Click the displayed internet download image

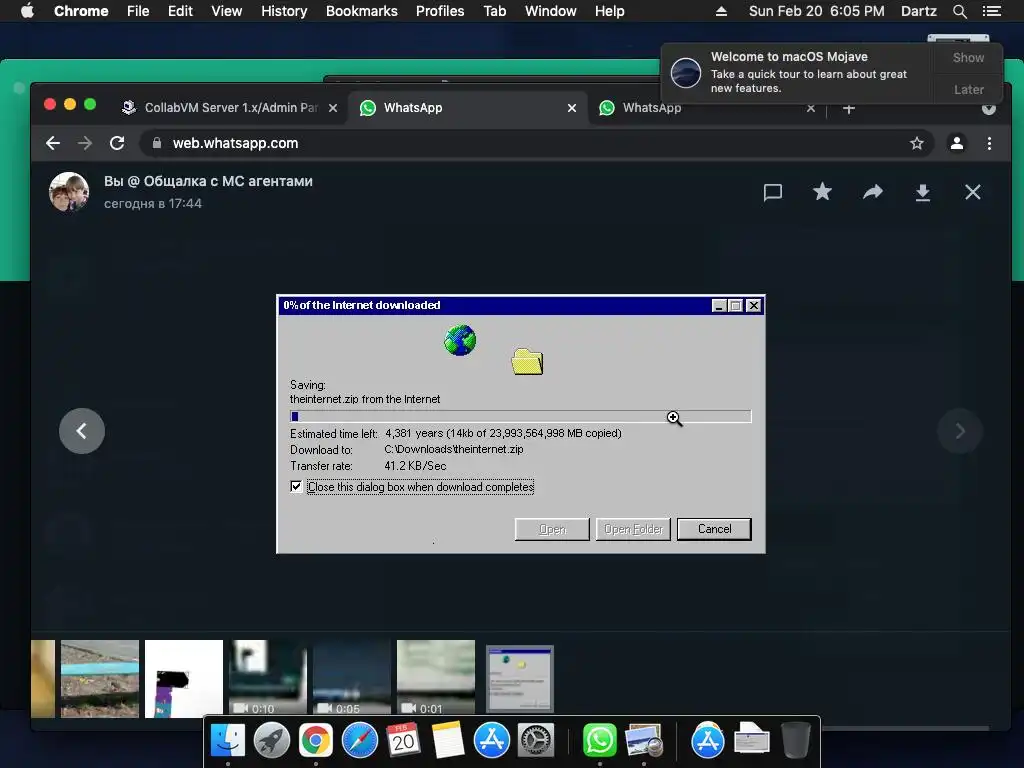(520, 424)
